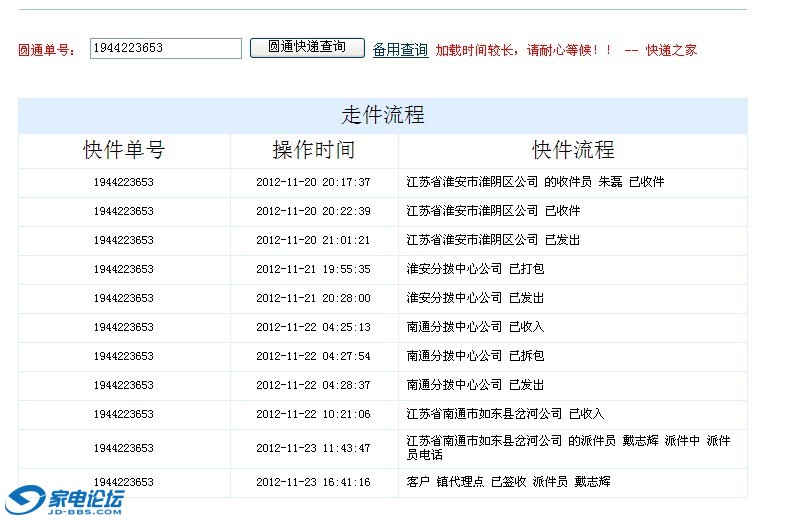Select the 如东县岔河公司 已收入 entry
Image resolution: width=799 pixels, height=521 pixels.
click(x=505, y=414)
